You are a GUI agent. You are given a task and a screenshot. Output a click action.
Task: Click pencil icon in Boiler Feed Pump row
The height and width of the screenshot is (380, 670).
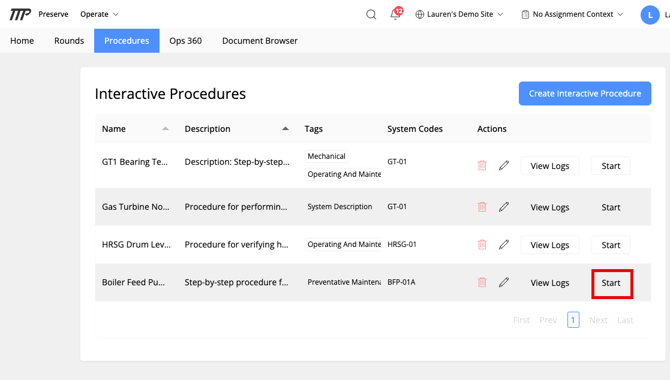click(504, 282)
